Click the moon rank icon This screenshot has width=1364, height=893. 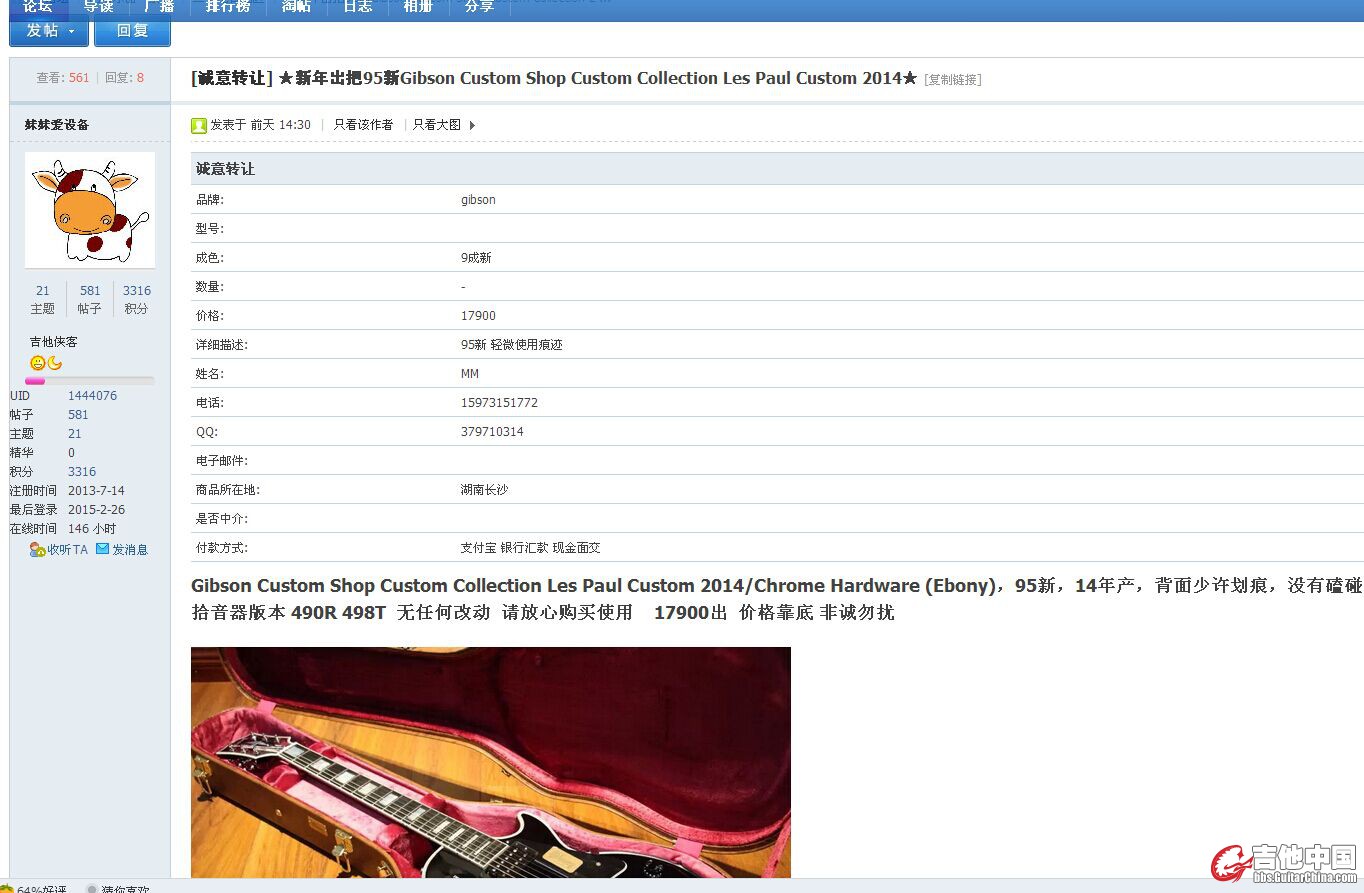tap(54, 363)
